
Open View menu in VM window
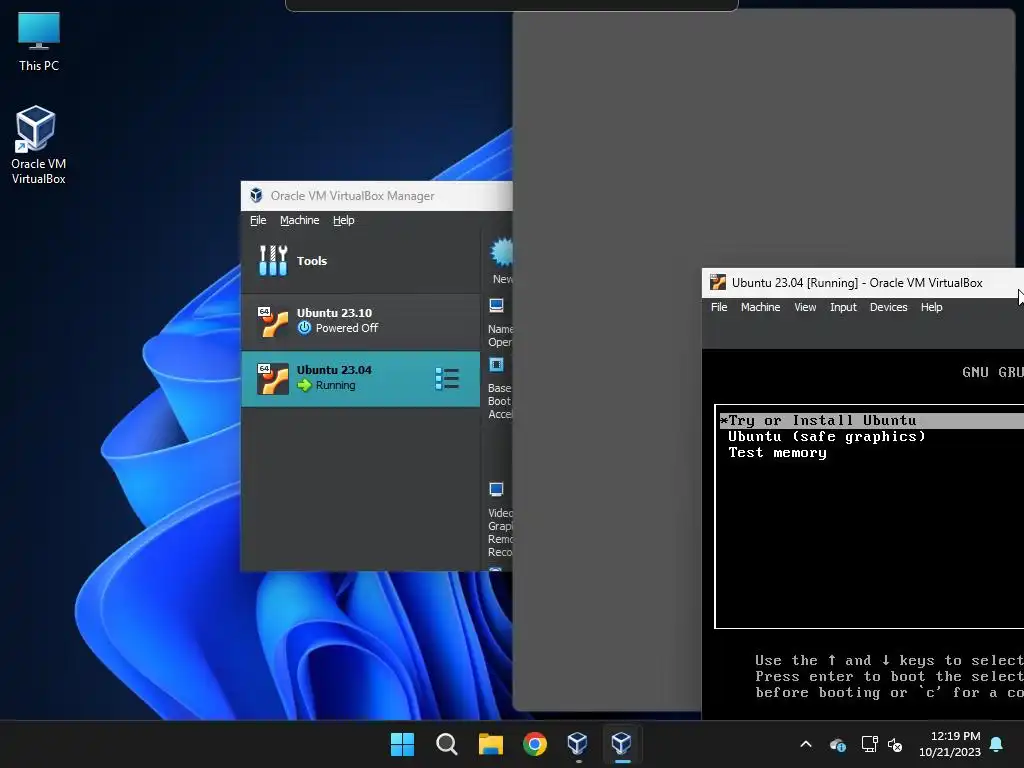pos(805,307)
